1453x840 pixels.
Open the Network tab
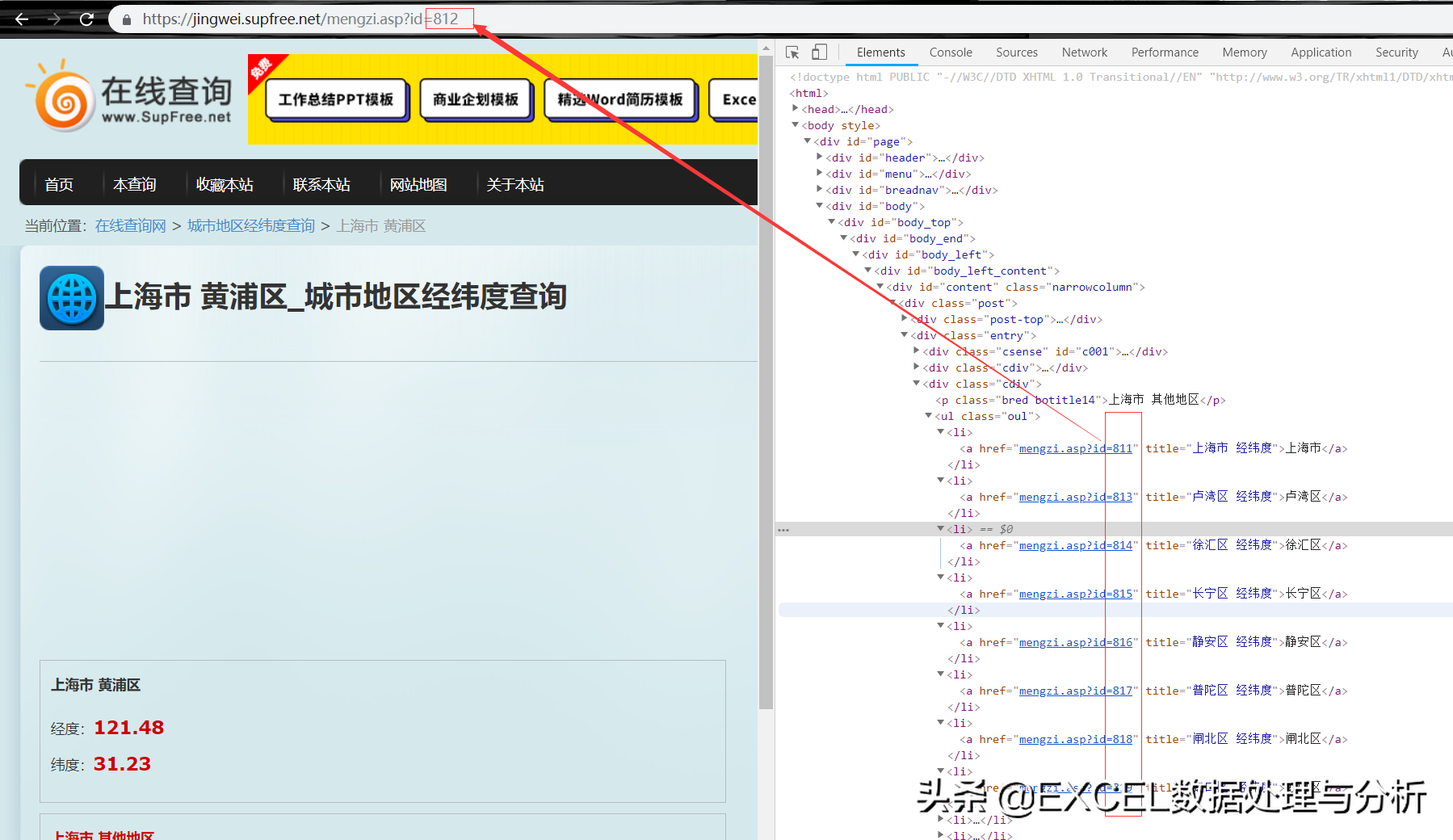coord(1085,52)
